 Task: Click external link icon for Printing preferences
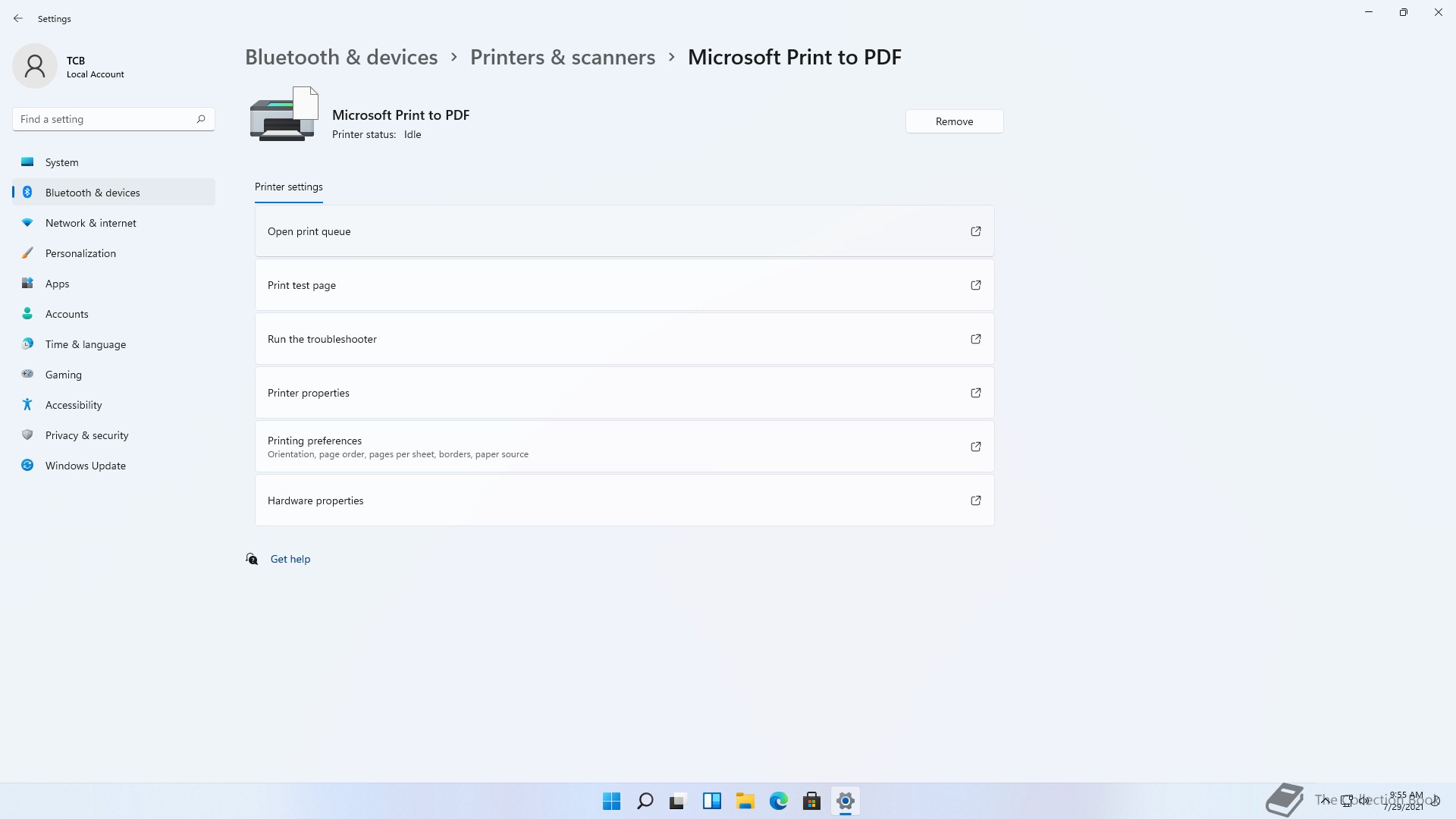[x=976, y=447]
